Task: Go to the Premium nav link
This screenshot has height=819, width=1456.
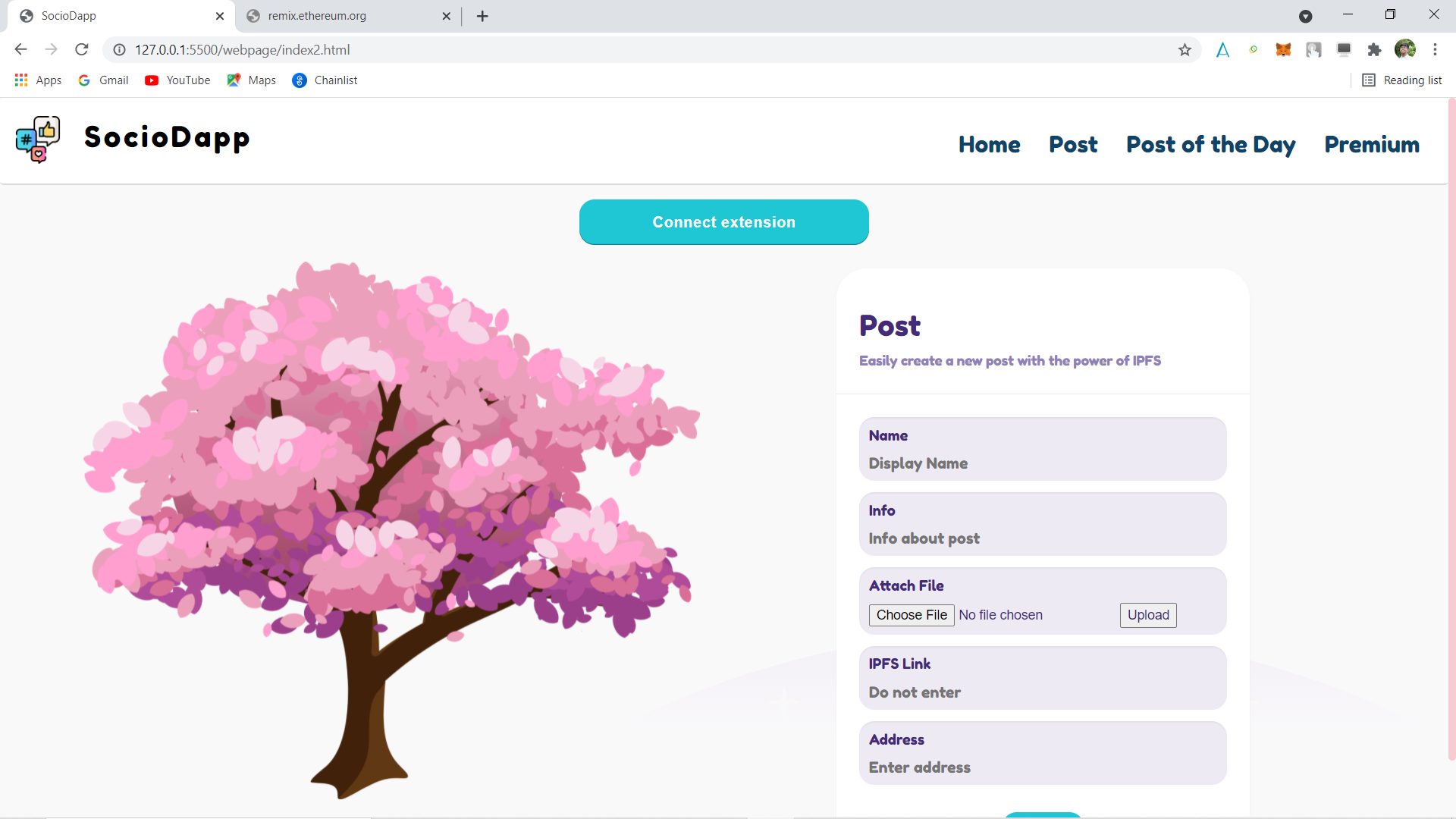Action: pos(1371,145)
